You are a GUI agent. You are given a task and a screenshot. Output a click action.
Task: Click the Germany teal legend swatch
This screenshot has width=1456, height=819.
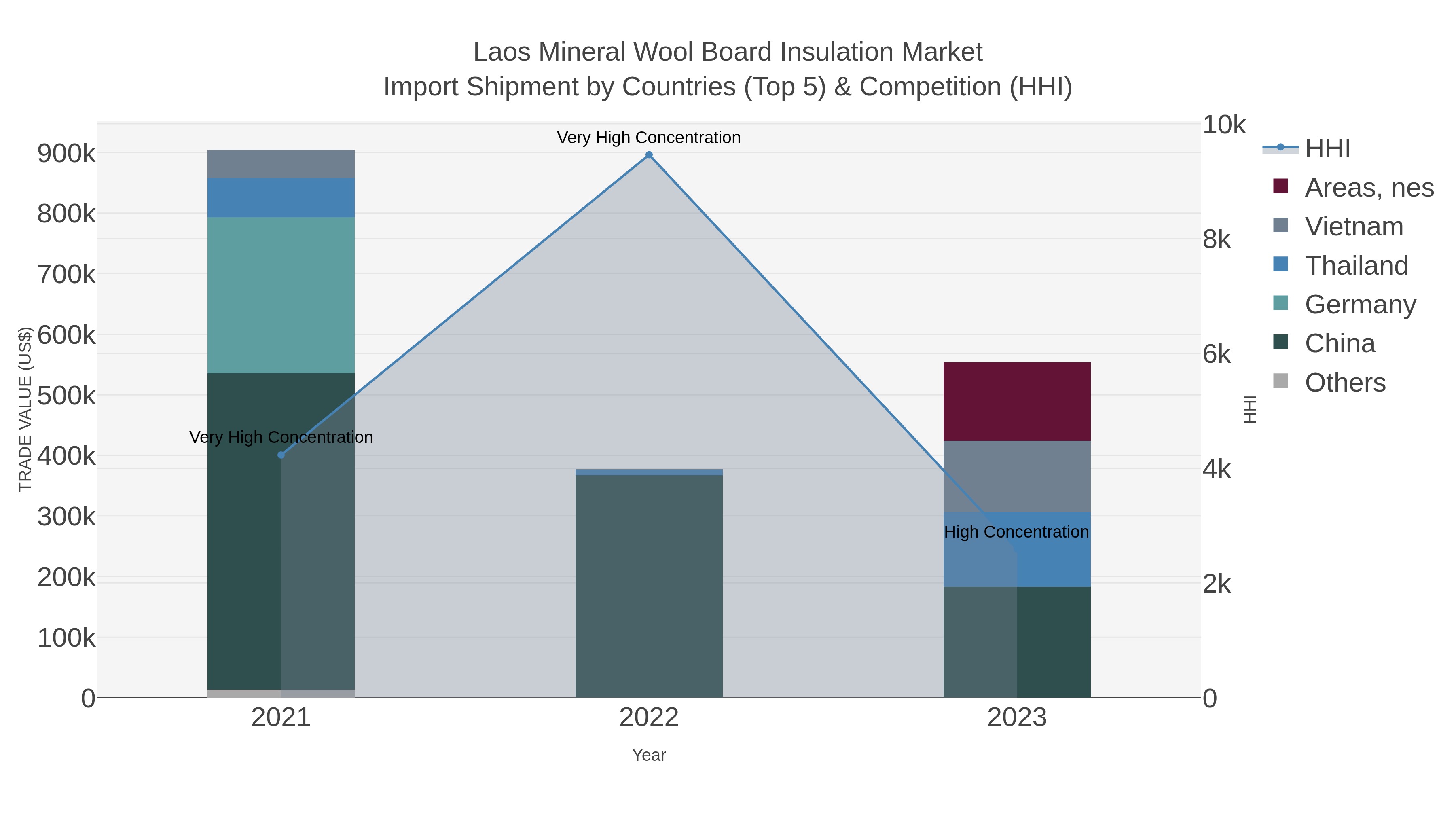pyautogui.click(x=1281, y=303)
